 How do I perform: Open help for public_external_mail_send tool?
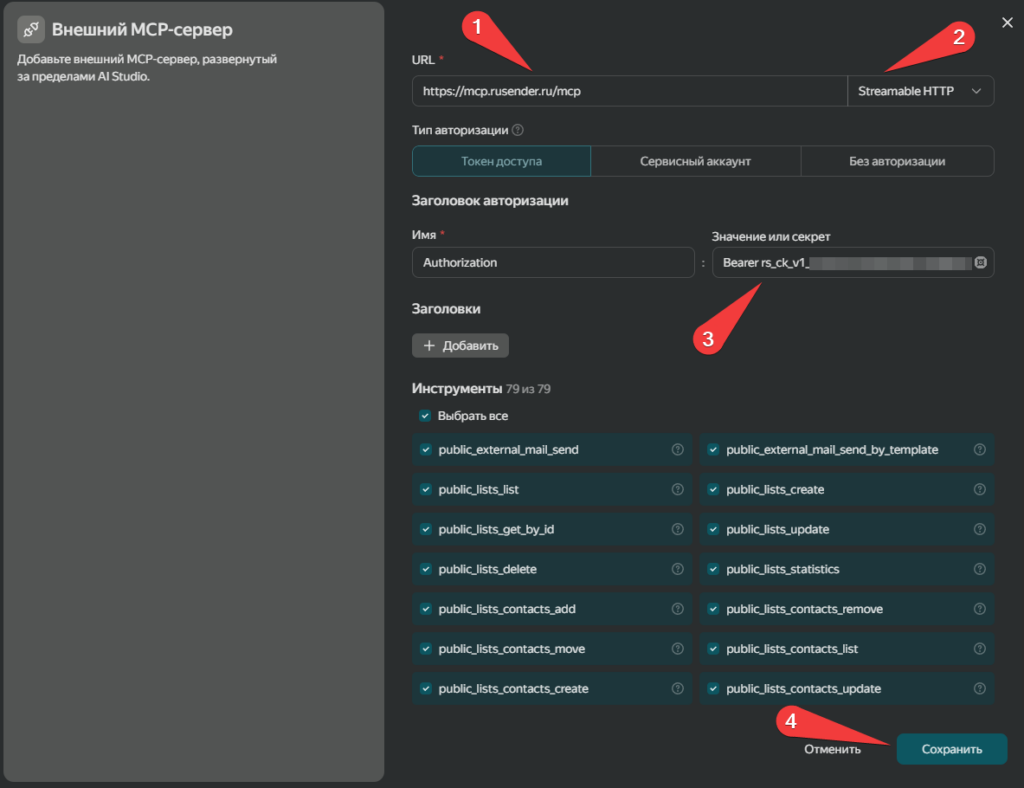tap(677, 449)
